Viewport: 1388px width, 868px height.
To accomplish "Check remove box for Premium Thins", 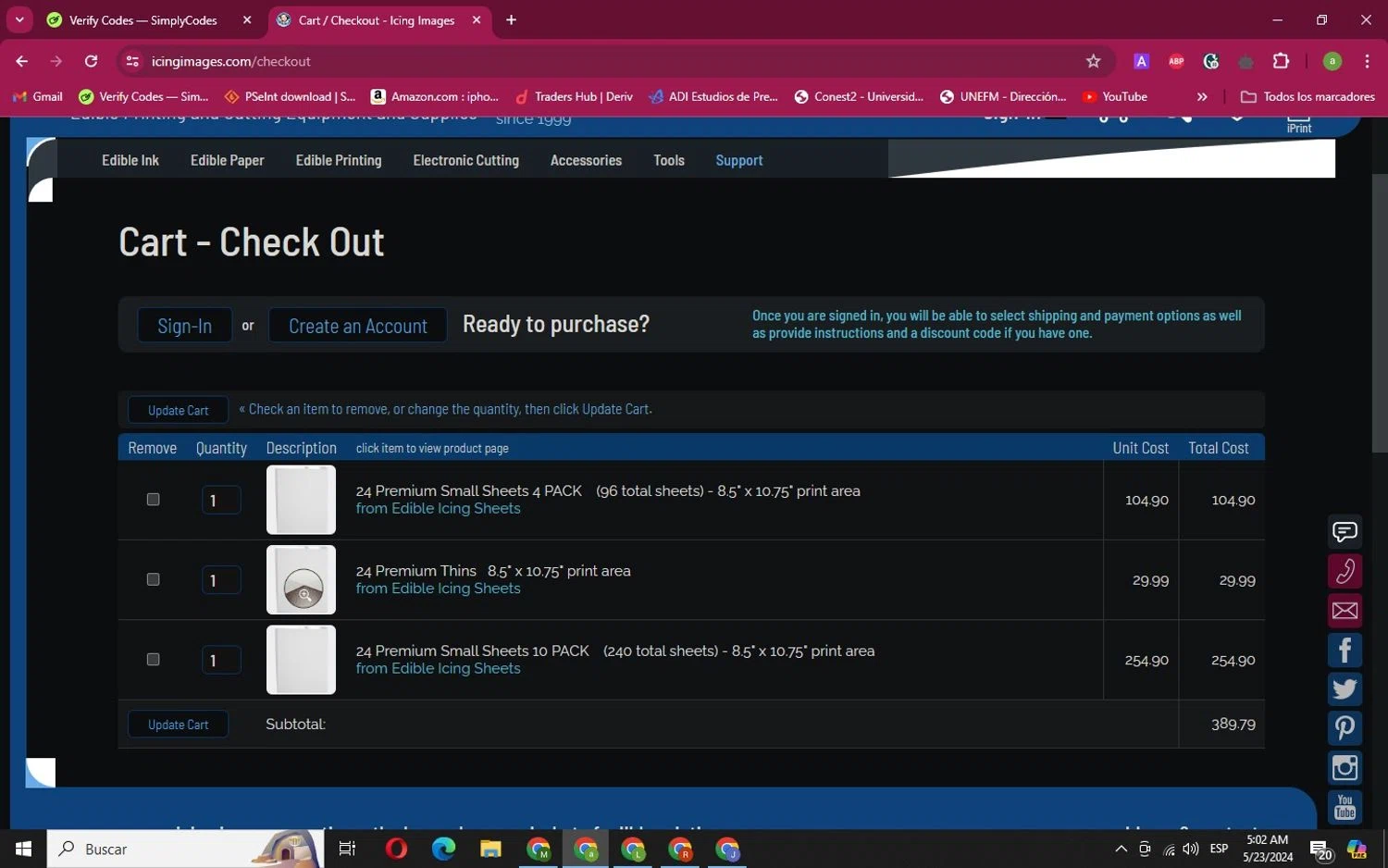I will (154, 579).
